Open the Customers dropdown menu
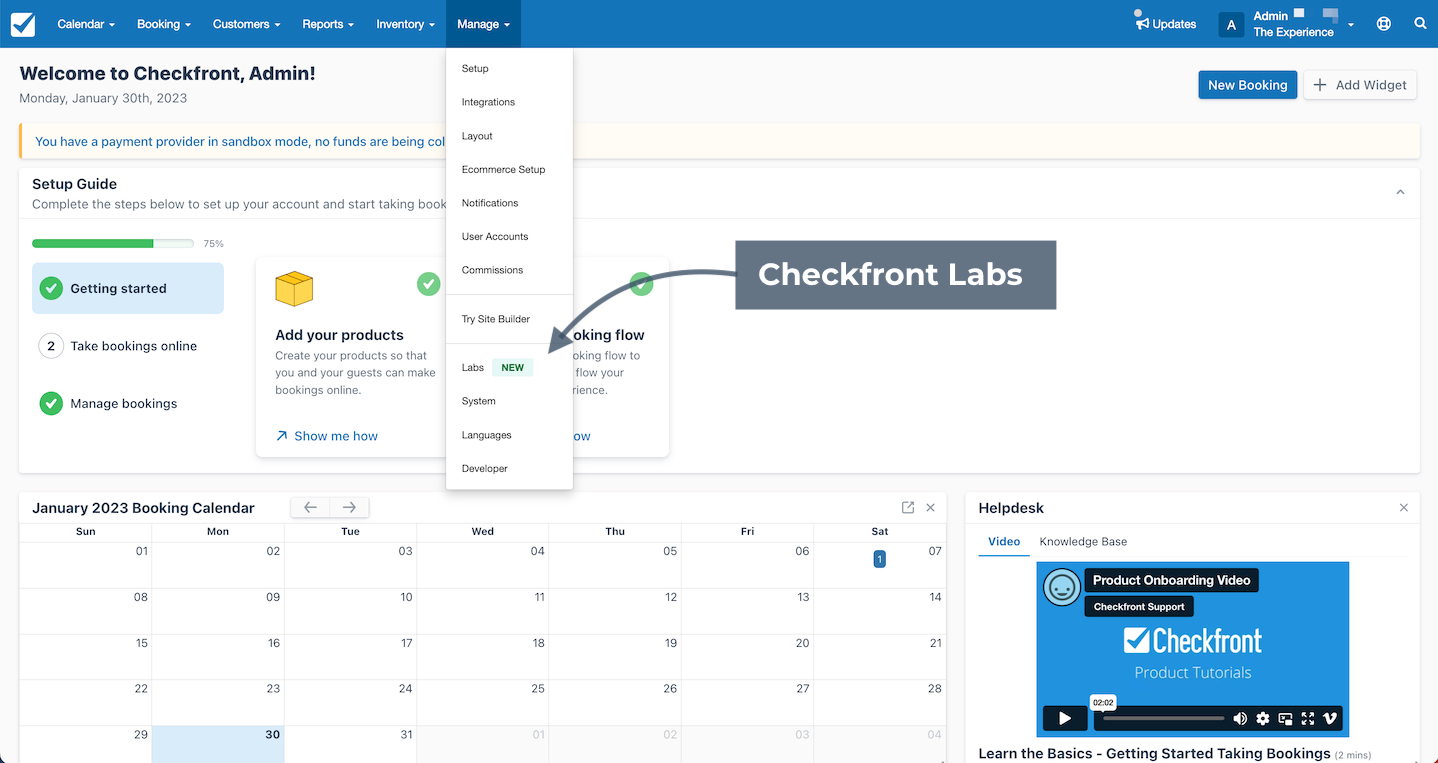The width and height of the screenshot is (1438, 763). tap(246, 24)
